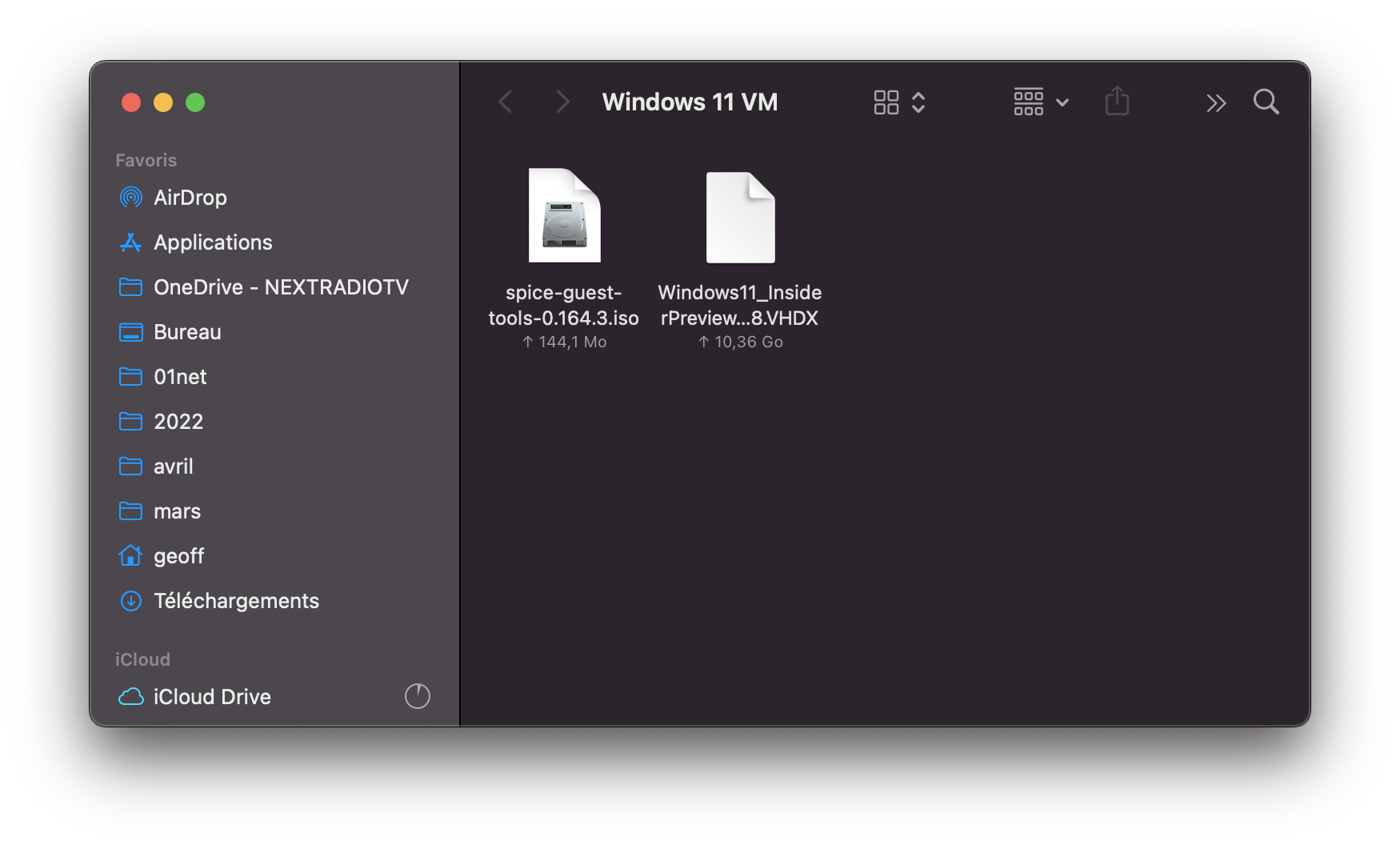Screen dimensions: 1400x845
Task: Click the Téléchargements download arrow icon
Action: tap(130, 601)
